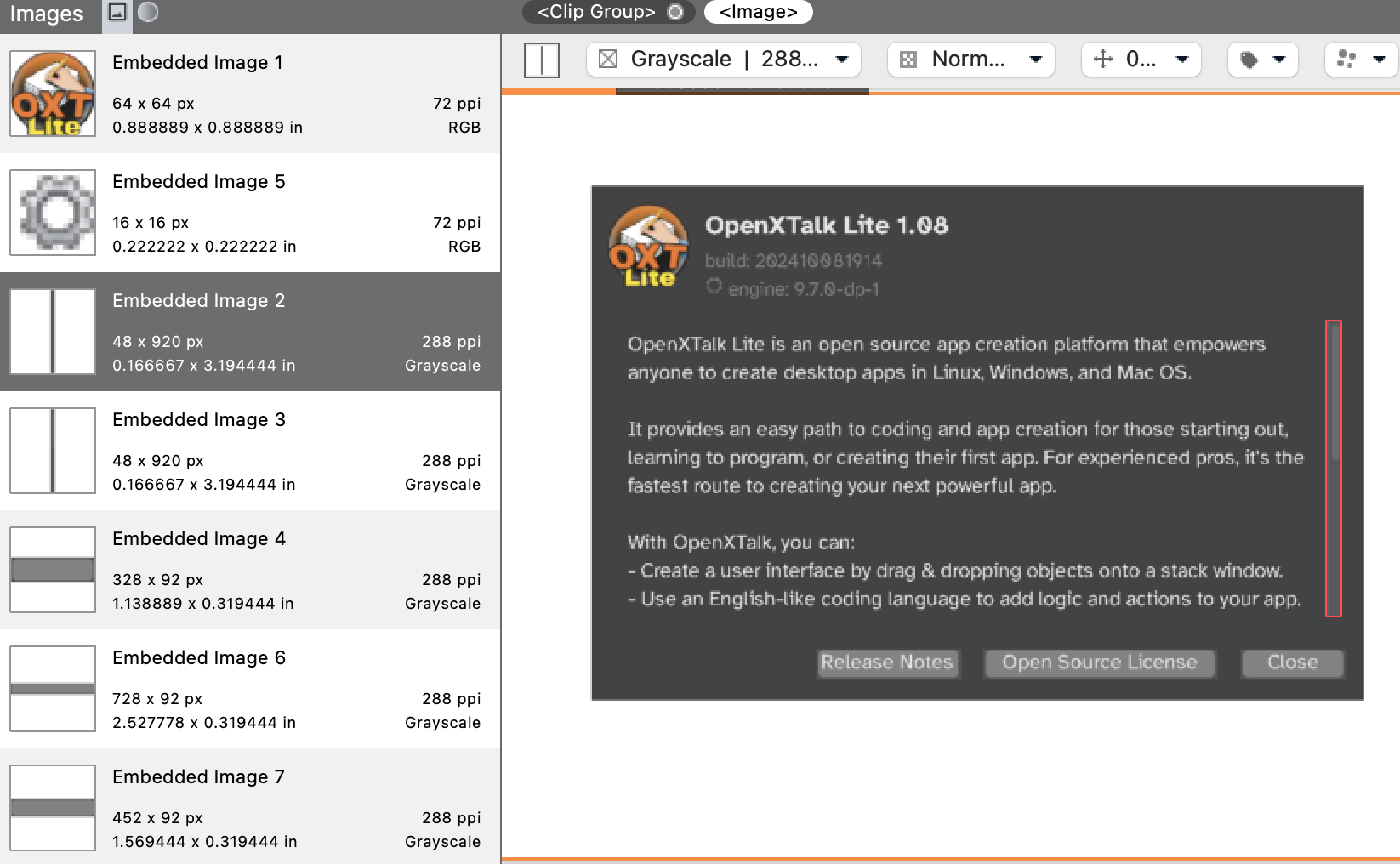The height and width of the screenshot is (864, 1400).
Task: Click the 'Embedded Image 7' name
Action: pos(199,777)
